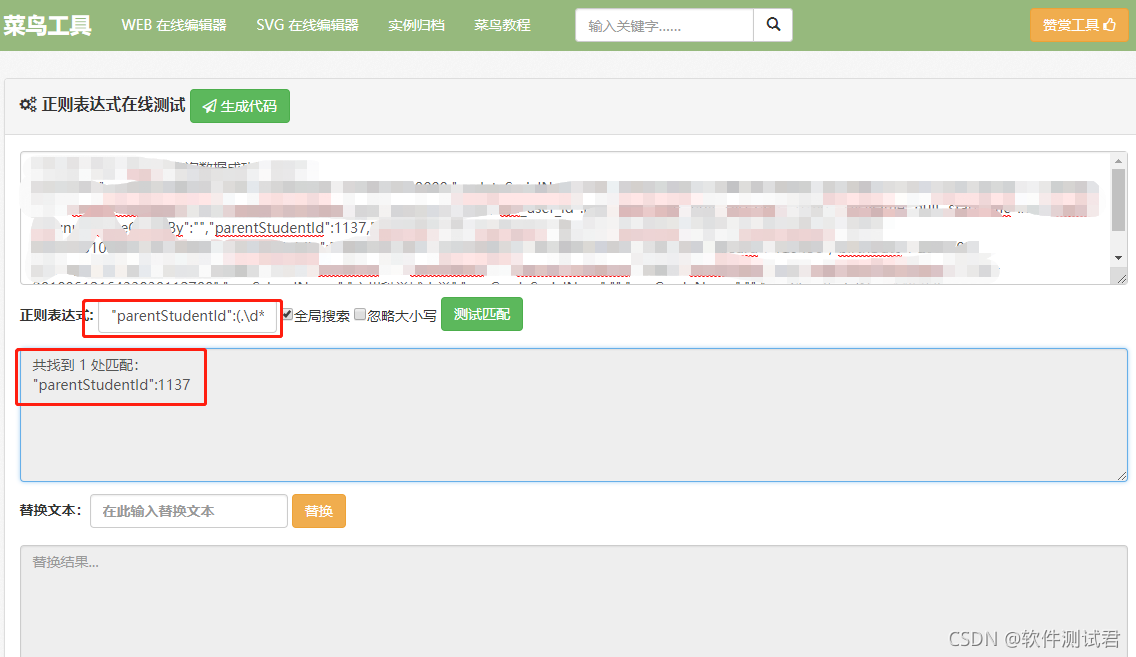Screen dimensions: 1136x657
Task: Click the 菜鸟工具 site logo
Action: pos(47,25)
